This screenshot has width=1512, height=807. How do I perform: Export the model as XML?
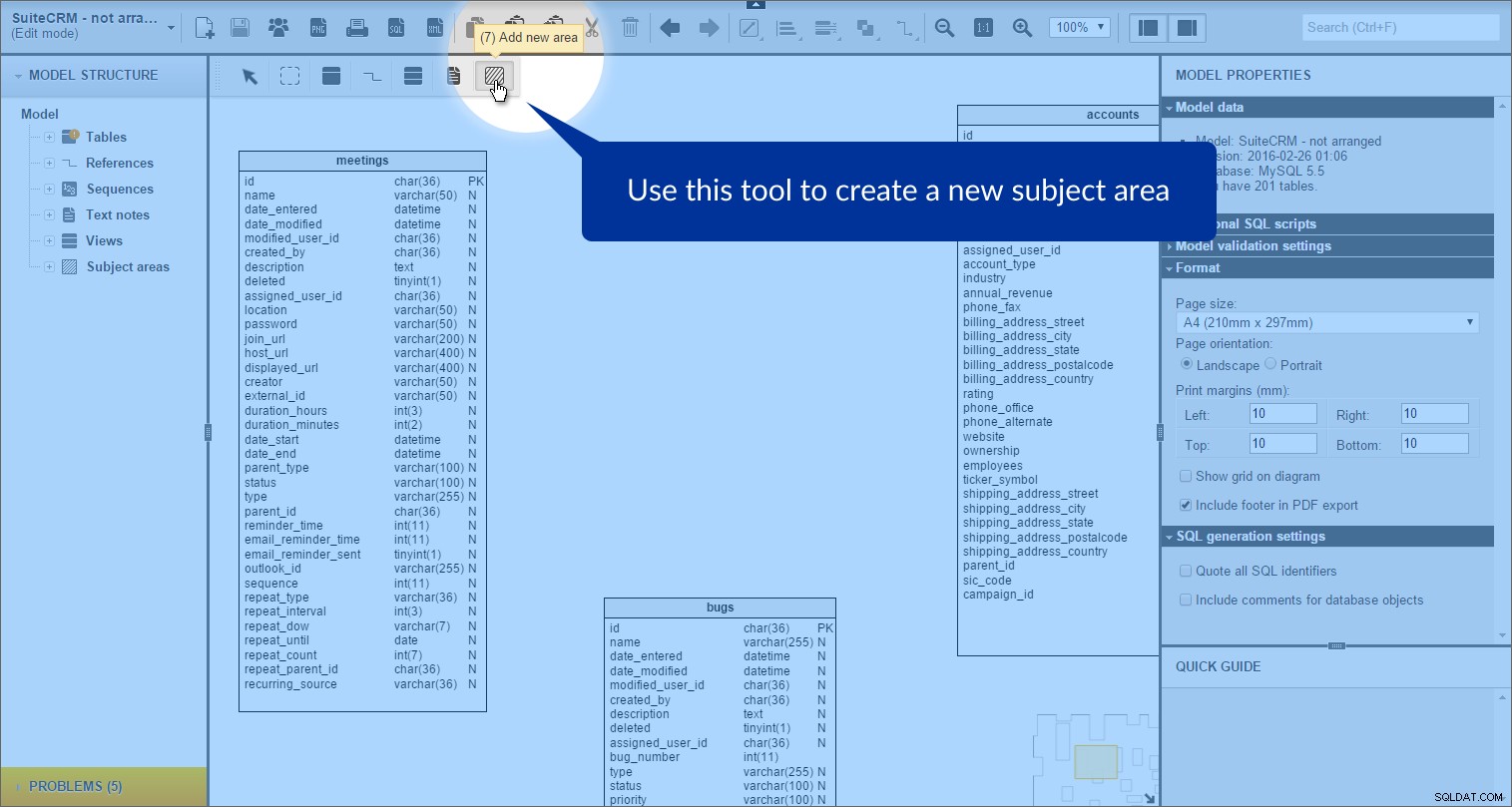434,28
